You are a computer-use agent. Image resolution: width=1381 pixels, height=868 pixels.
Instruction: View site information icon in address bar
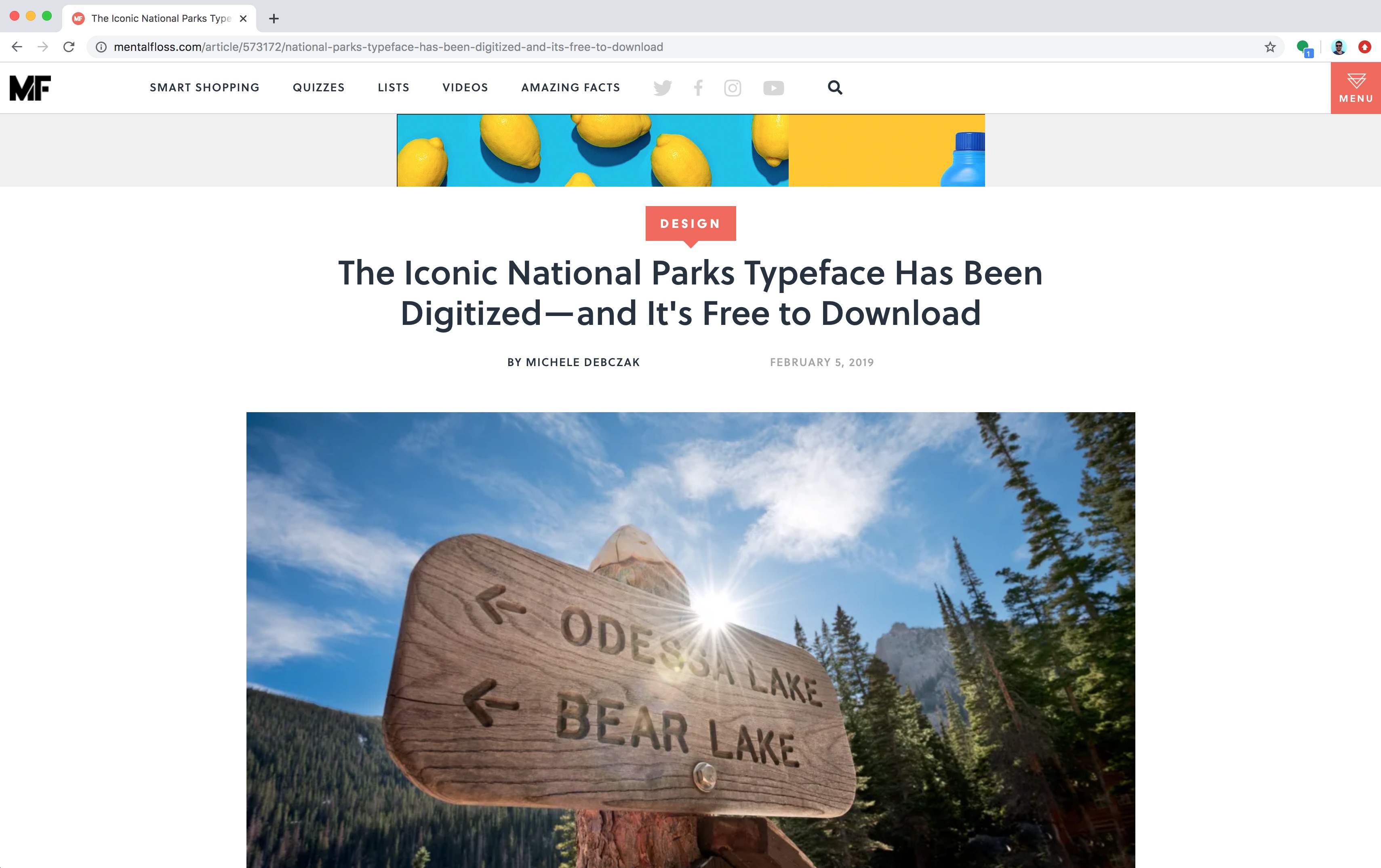coord(101,47)
